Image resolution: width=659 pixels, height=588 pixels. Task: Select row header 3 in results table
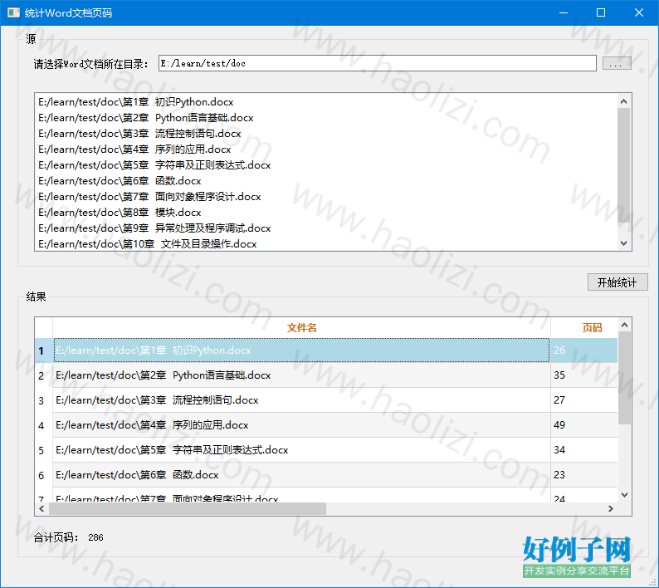pyautogui.click(x=44, y=400)
